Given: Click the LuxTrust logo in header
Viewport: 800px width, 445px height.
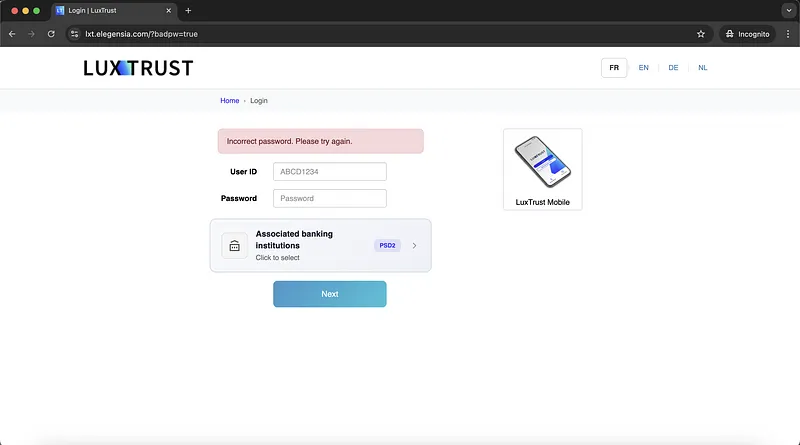Looking at the screenshot, I should click(x=138, y=68).
